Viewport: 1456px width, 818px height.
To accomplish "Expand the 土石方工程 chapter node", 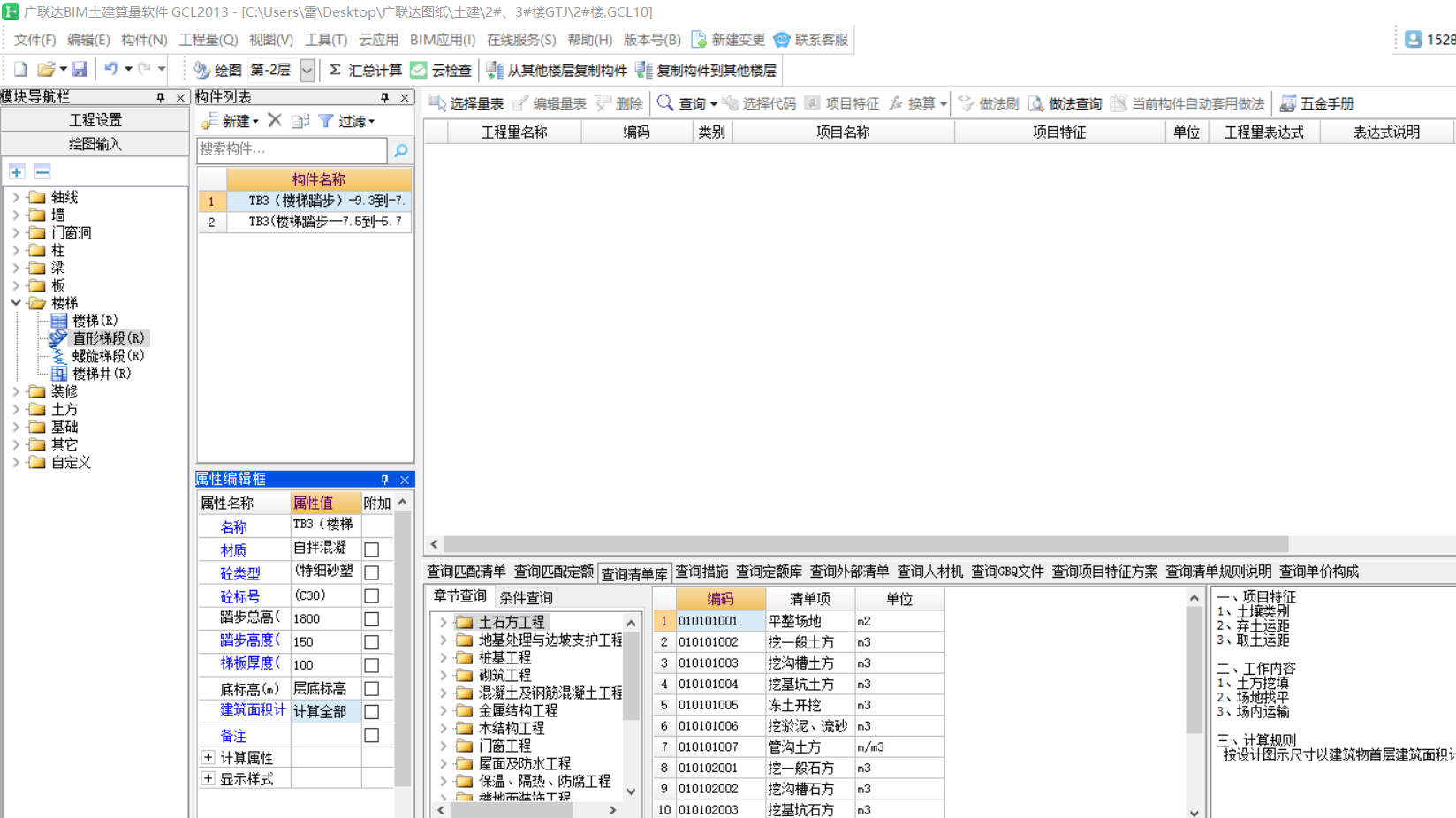I will tap(444, 622).
